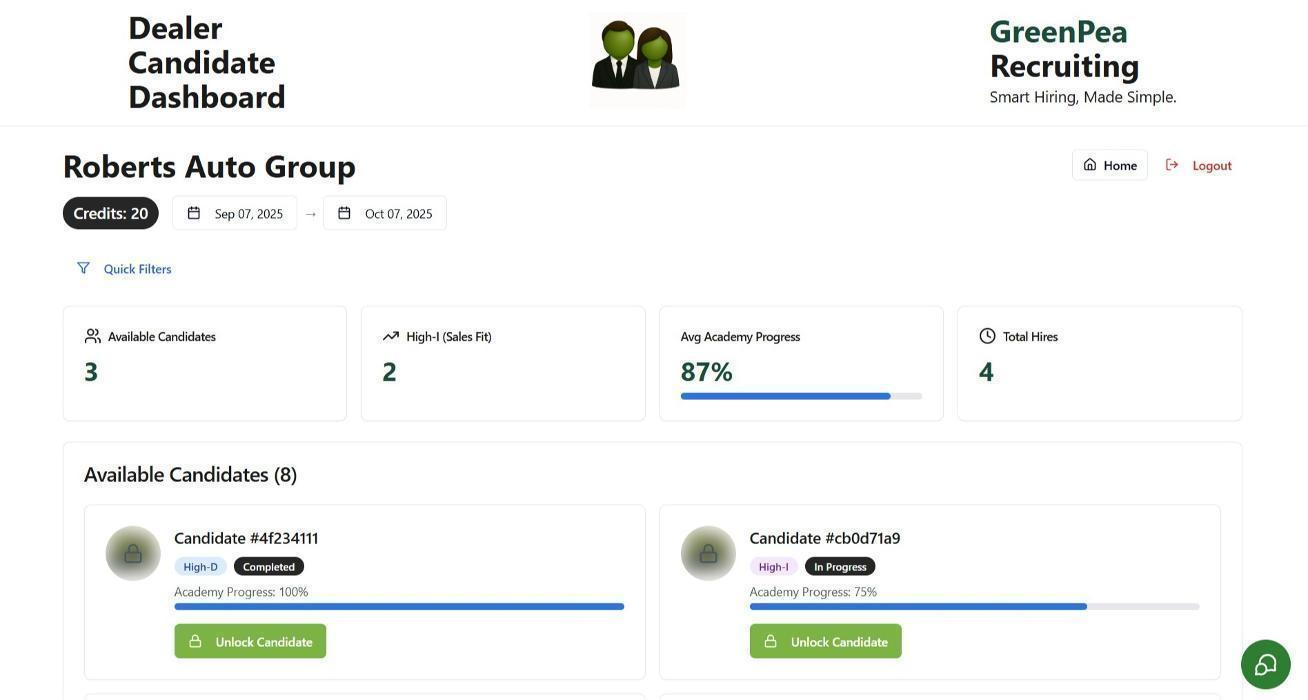The image size is (1308, 700).
Task: Click the trending arrow icon on High-I card
Action: point(390,336)
